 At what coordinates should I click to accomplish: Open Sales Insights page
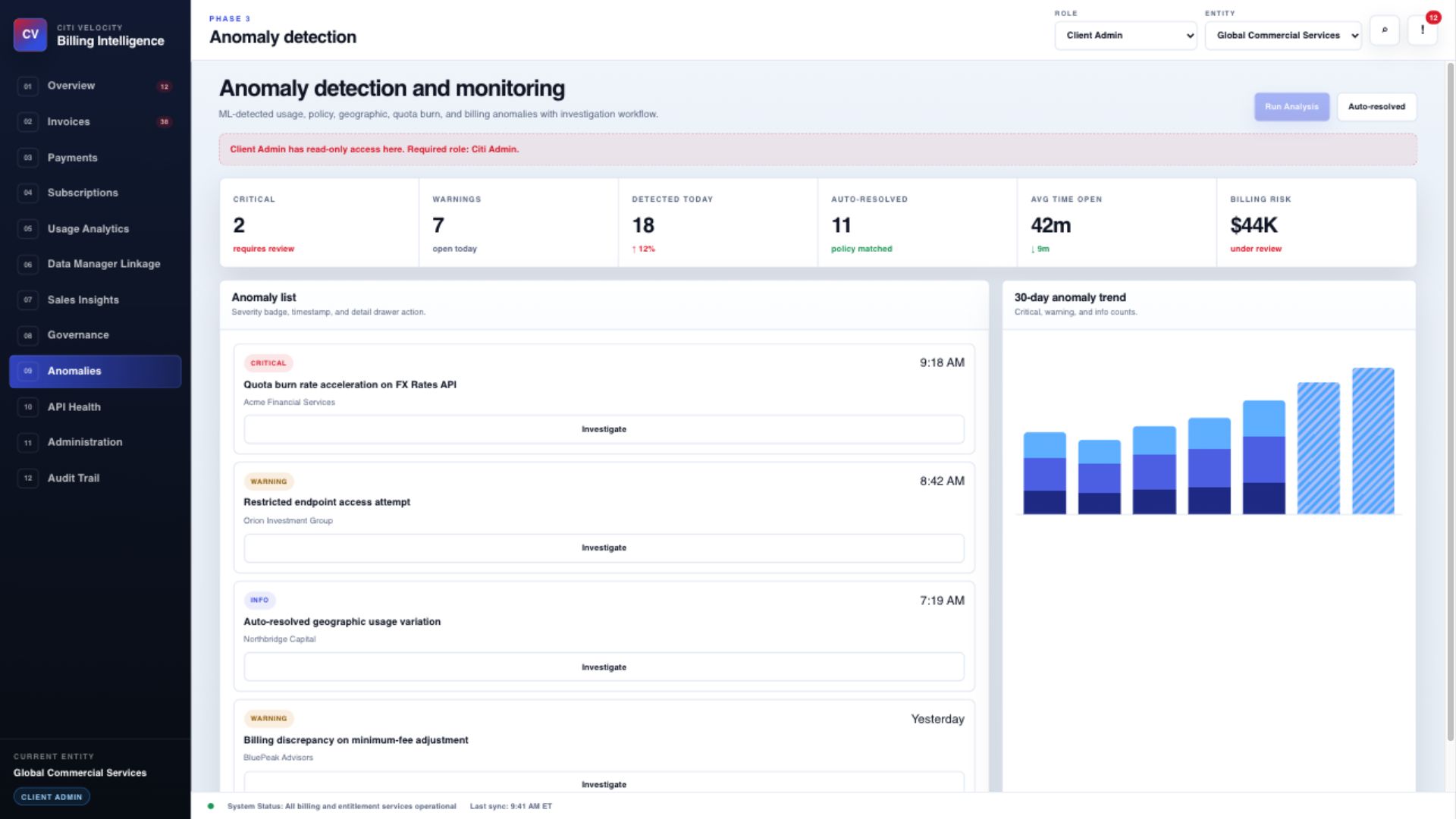95,300
